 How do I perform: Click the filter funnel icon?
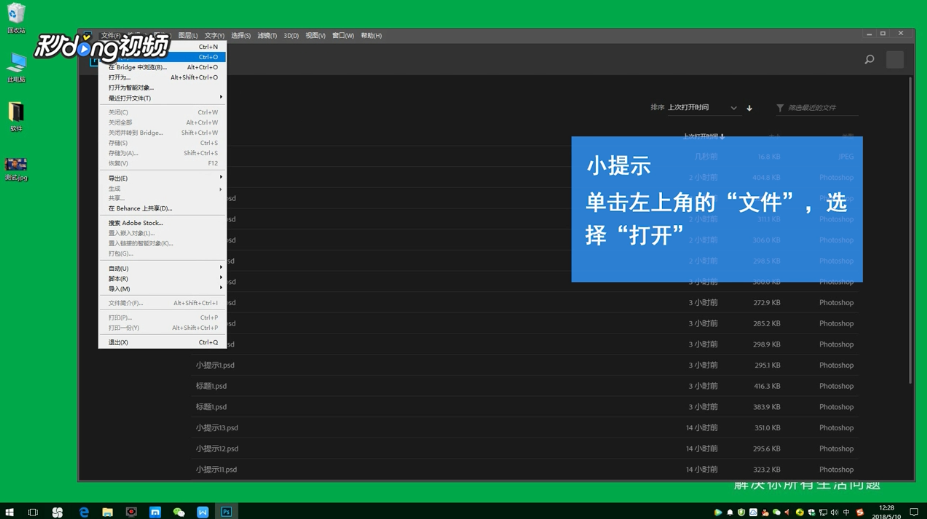(780, 108)
